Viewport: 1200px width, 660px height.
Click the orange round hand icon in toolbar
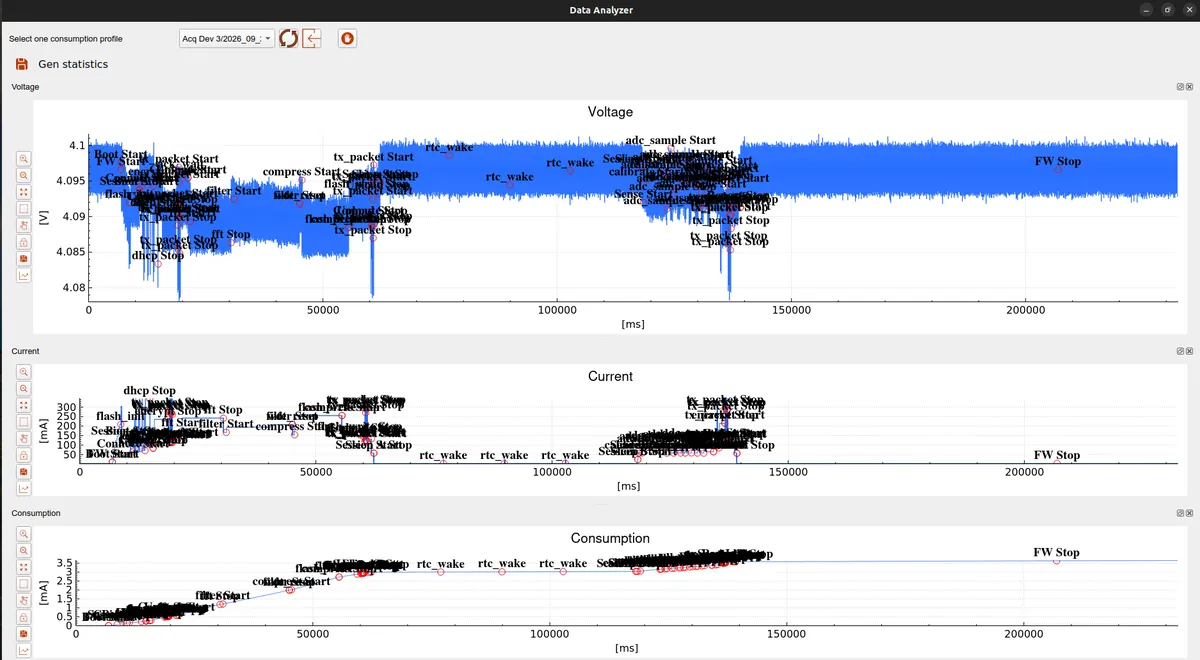coord(348,38)
